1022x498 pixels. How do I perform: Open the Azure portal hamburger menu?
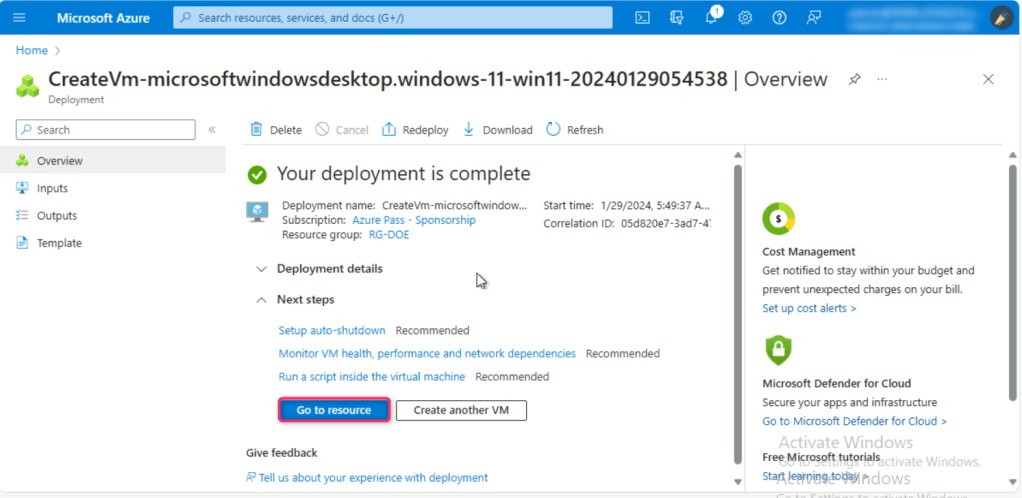point(19,18)
